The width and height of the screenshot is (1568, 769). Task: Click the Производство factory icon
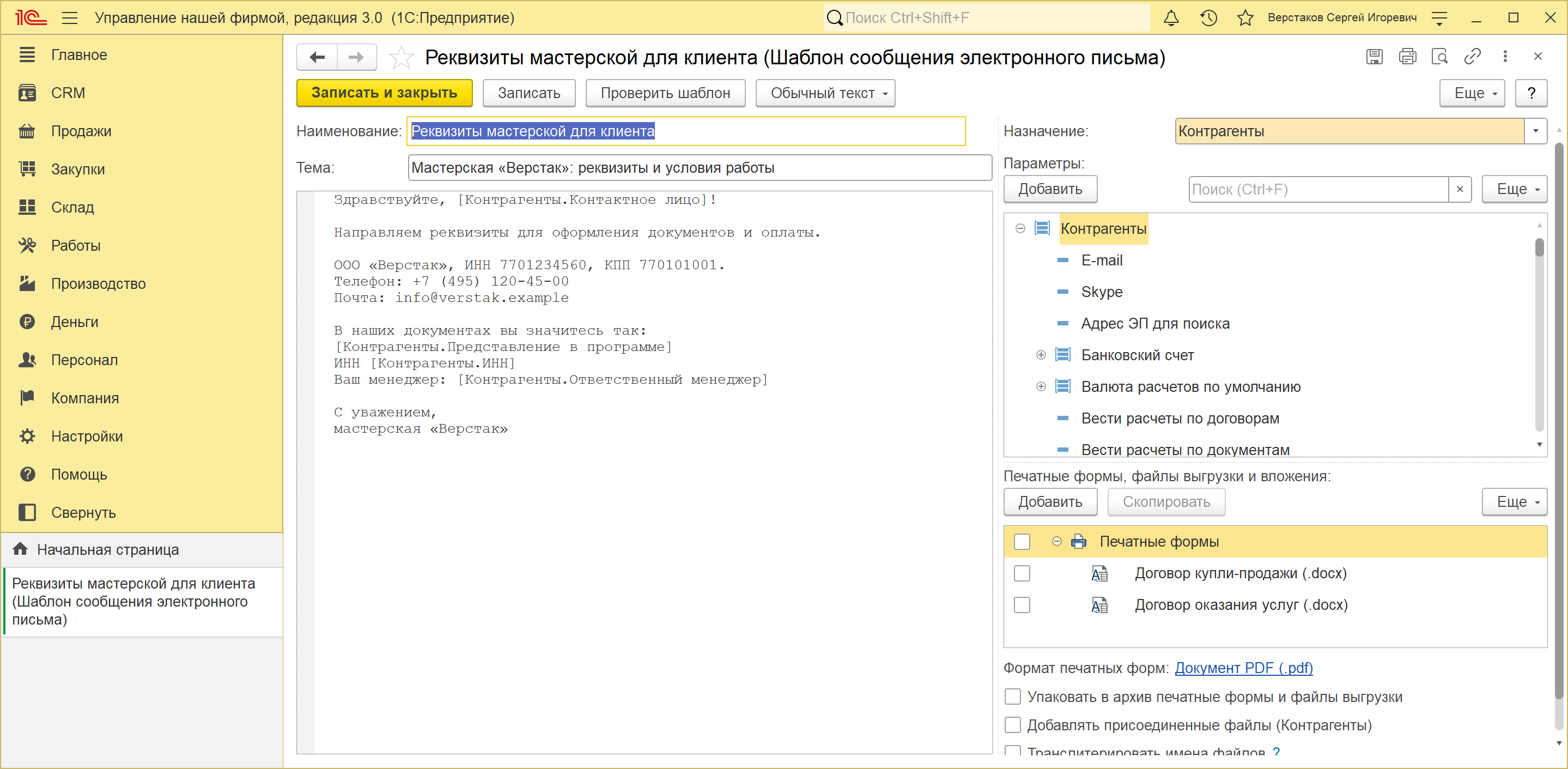coord(27,284)
